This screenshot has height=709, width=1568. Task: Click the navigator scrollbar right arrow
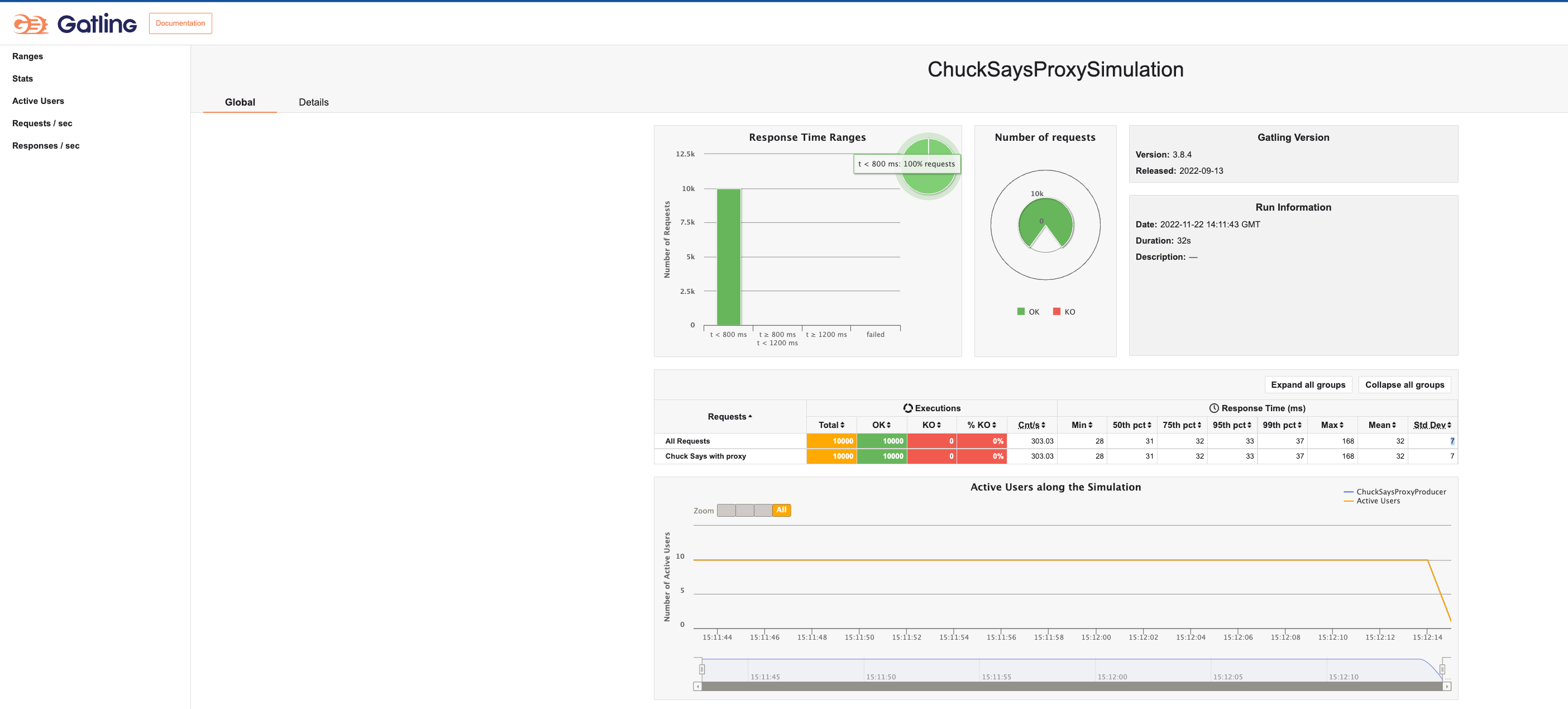tap(1447, 687)
